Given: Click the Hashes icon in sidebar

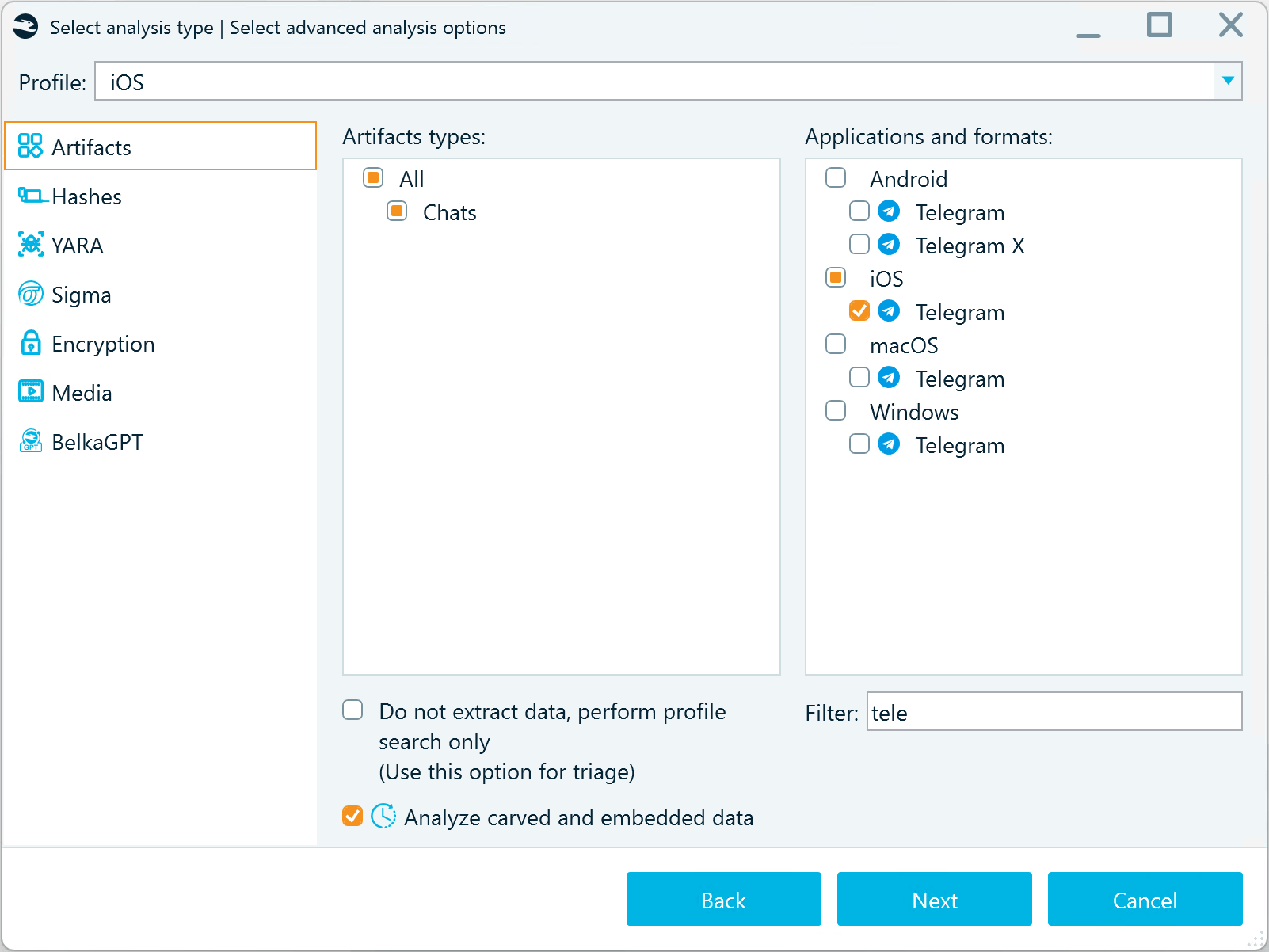Looking at the screenshot, I should click(32, 196).
